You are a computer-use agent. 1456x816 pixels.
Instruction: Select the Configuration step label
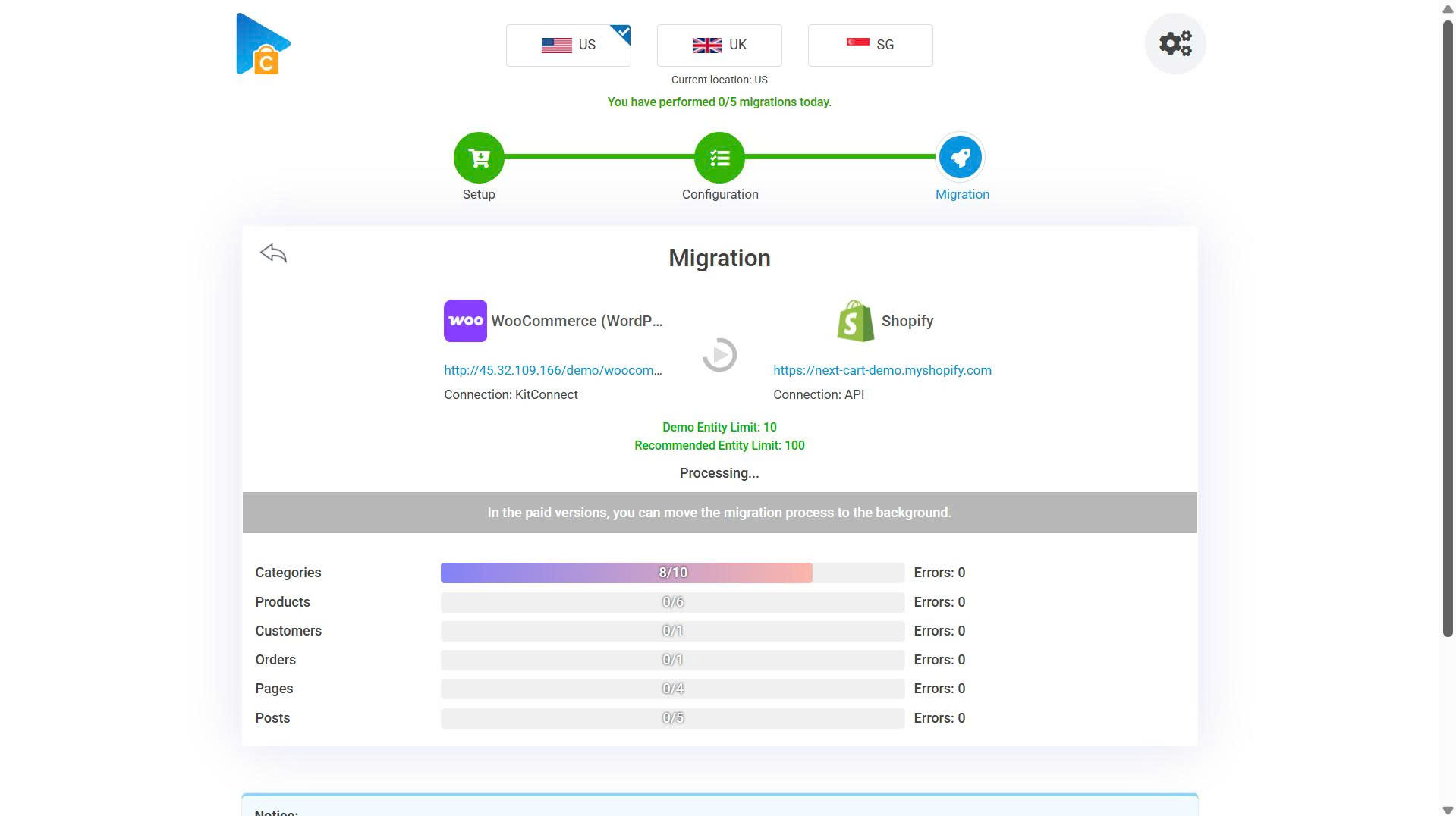[719, 194]
